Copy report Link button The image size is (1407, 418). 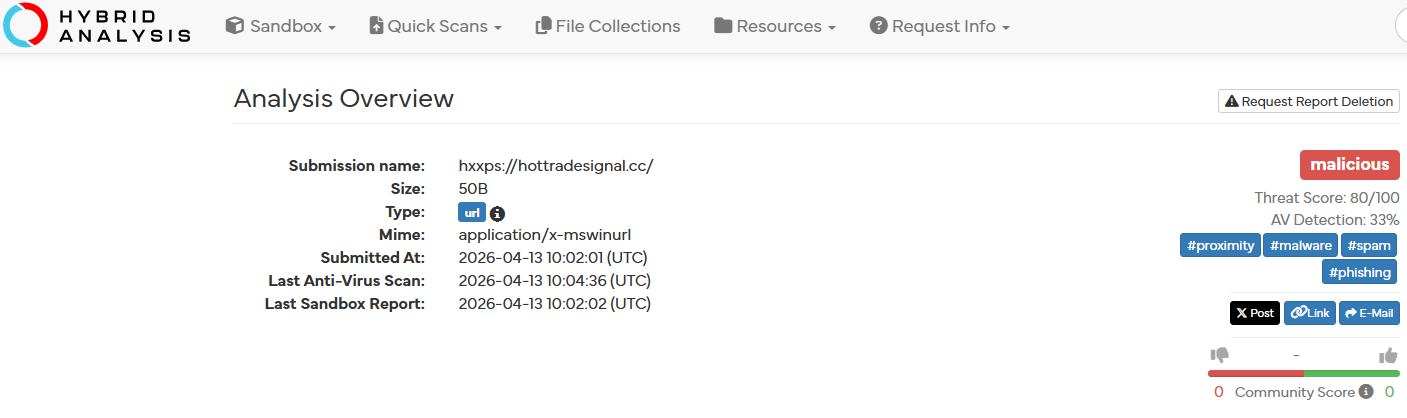pos(1309,313)
